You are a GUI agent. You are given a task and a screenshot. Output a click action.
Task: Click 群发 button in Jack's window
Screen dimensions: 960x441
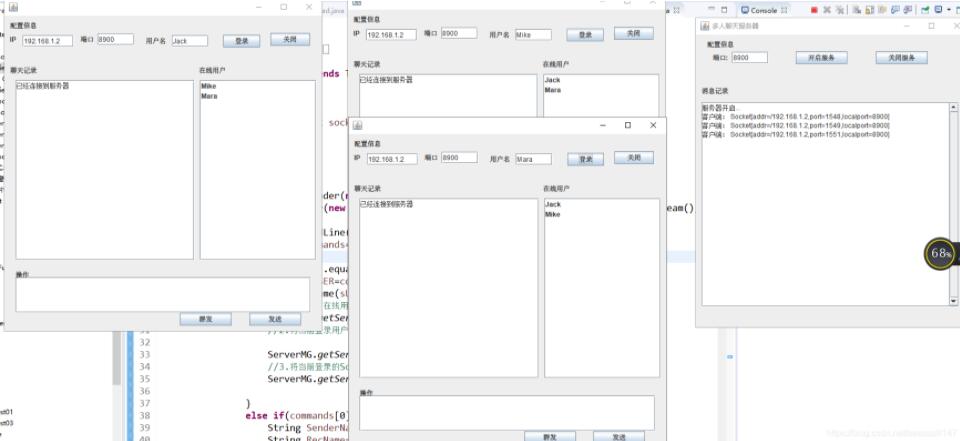click(x=206, y=319)
